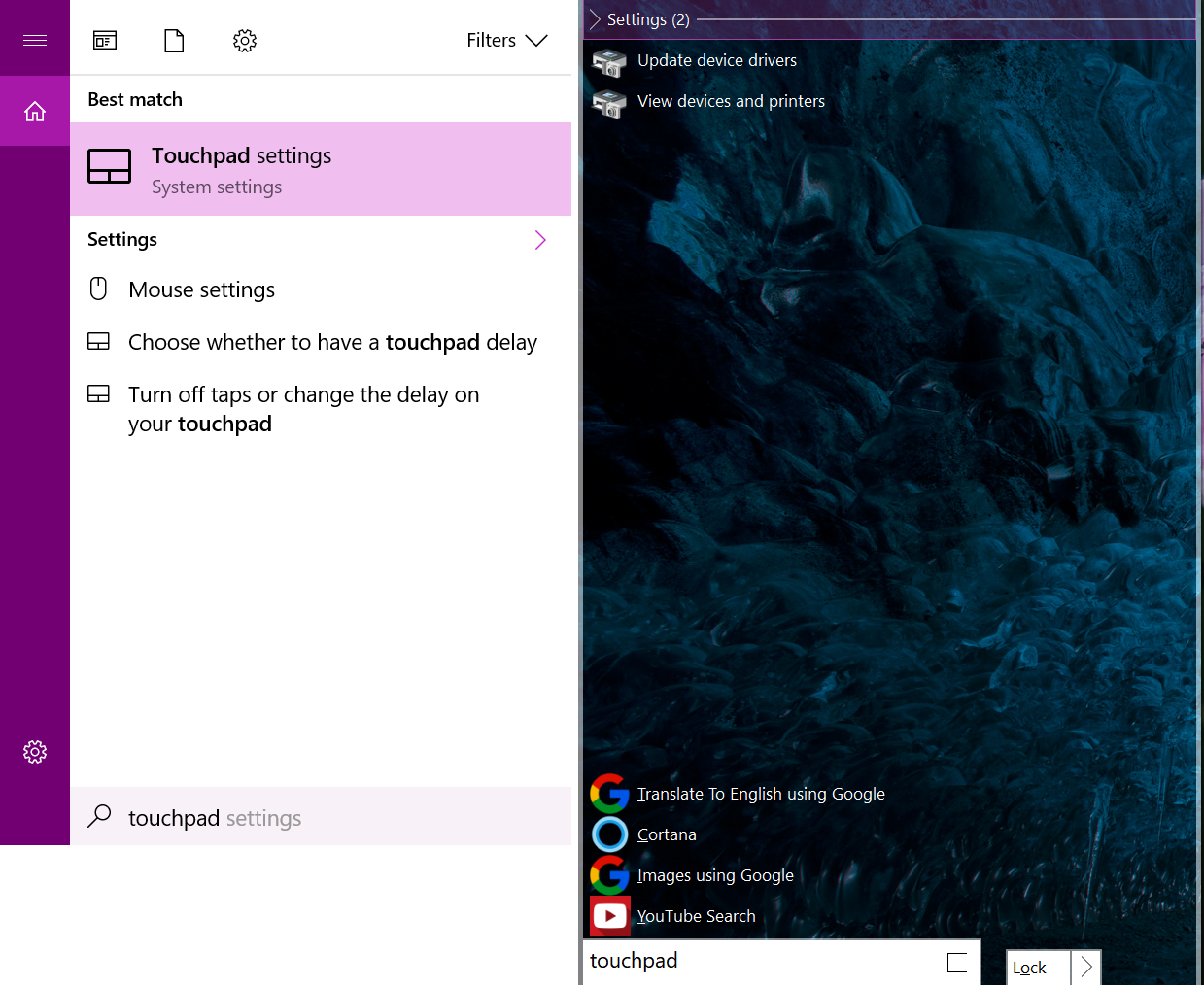Filter results by Apps icon
This screenshot has height=987, width=1204.
click(105, 41)
